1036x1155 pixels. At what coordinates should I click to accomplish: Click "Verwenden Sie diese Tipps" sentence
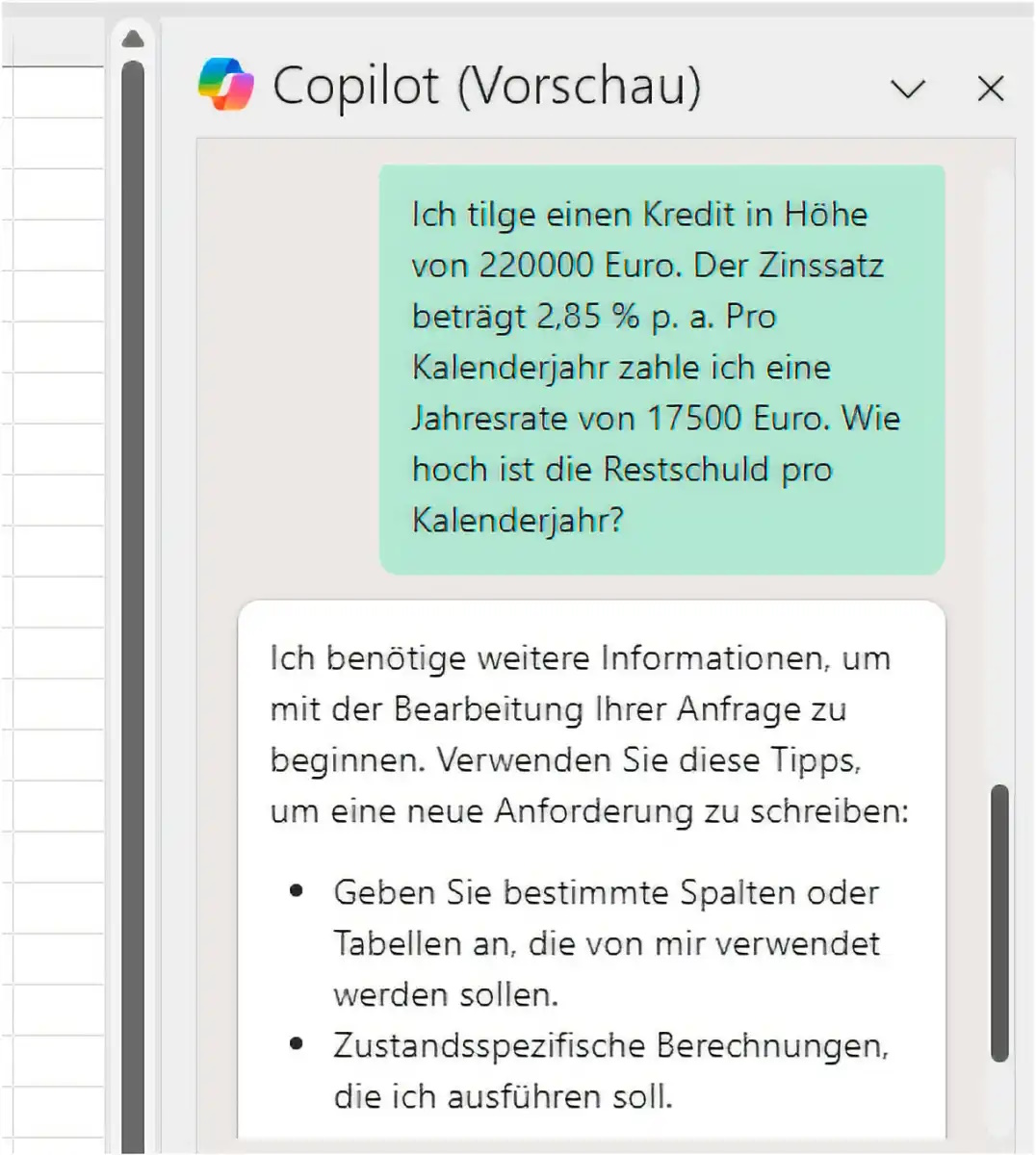click(647, 761)
